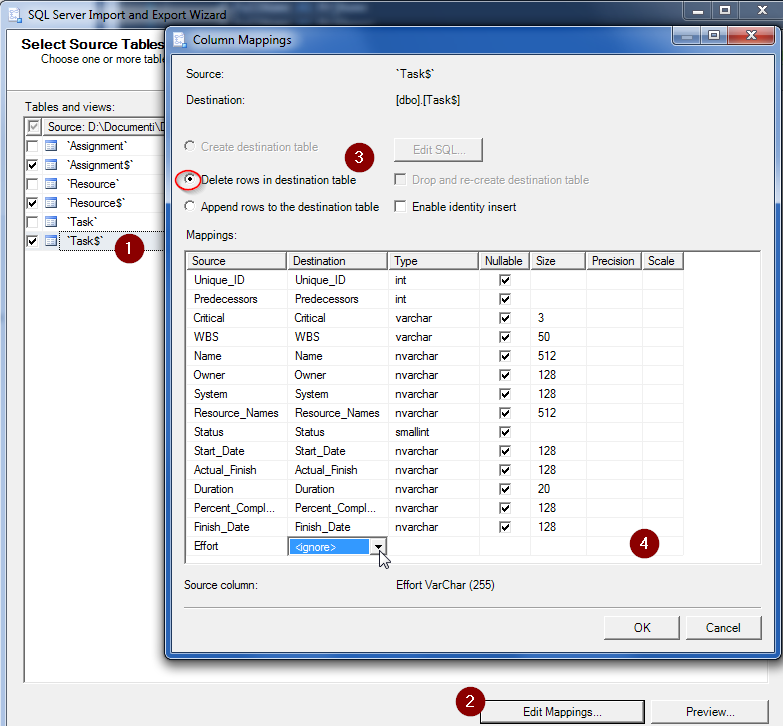Click the table icon next to `Task$`
Viewport: 783px width, 726px height.
click(51, 241)
